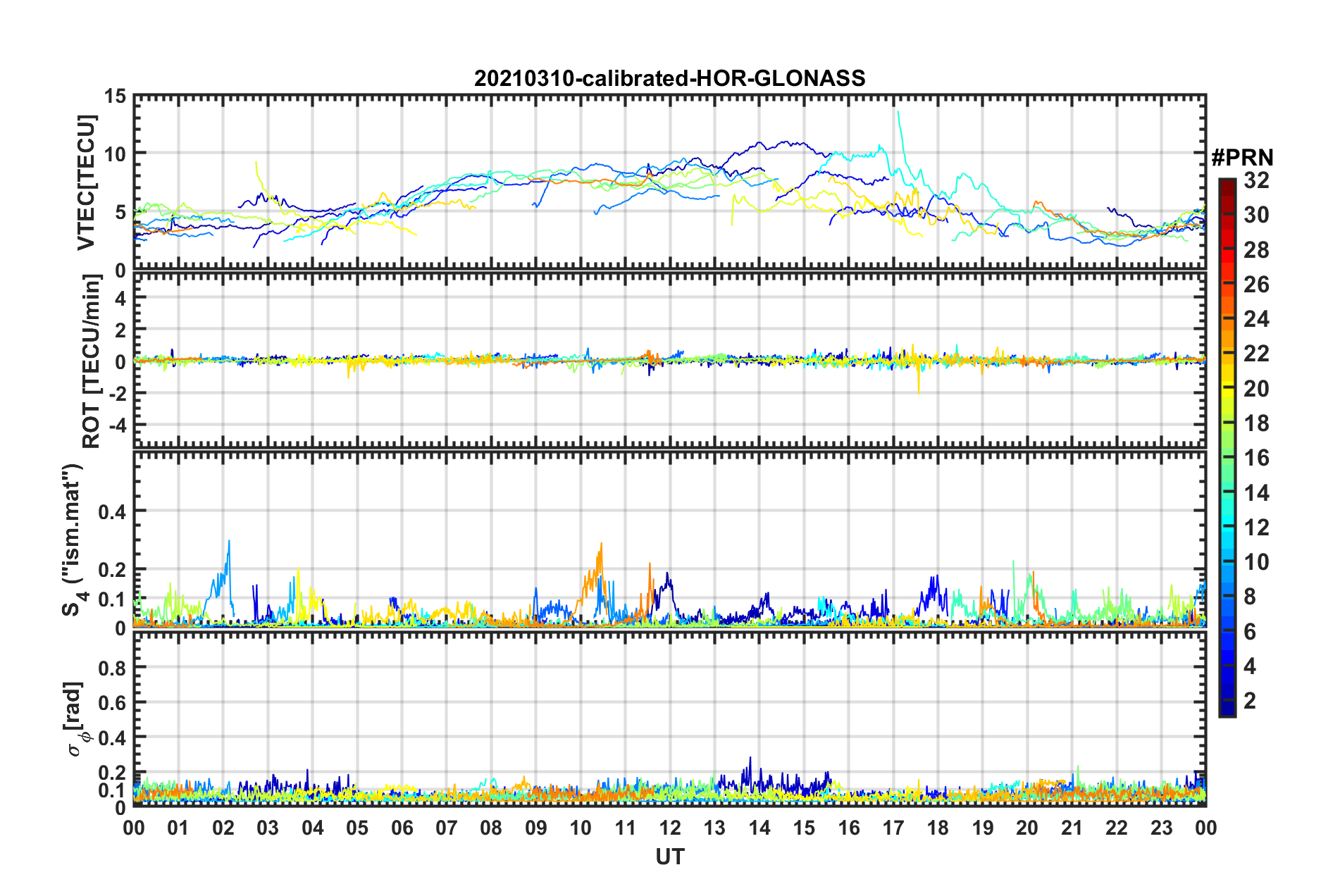Click the colorbar tick label 20

(1256, 389)
